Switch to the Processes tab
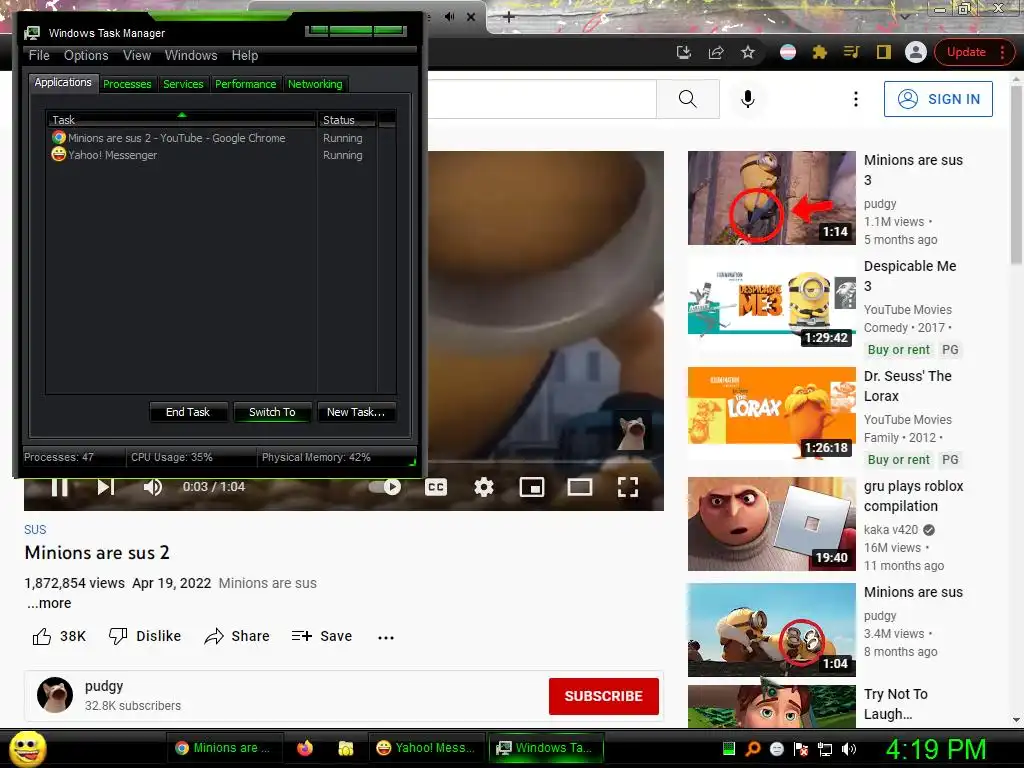The height and width of the screenshot is (768, 1024). click(x=127, y=84)
